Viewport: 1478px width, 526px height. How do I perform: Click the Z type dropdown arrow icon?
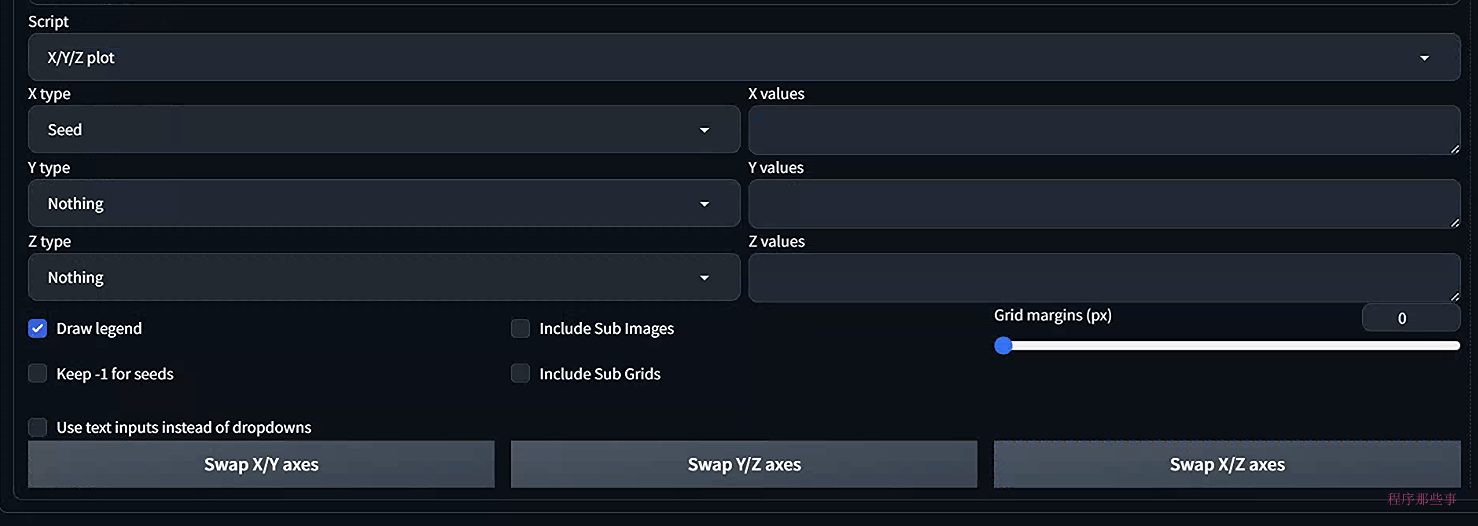(x=704, y=278)
